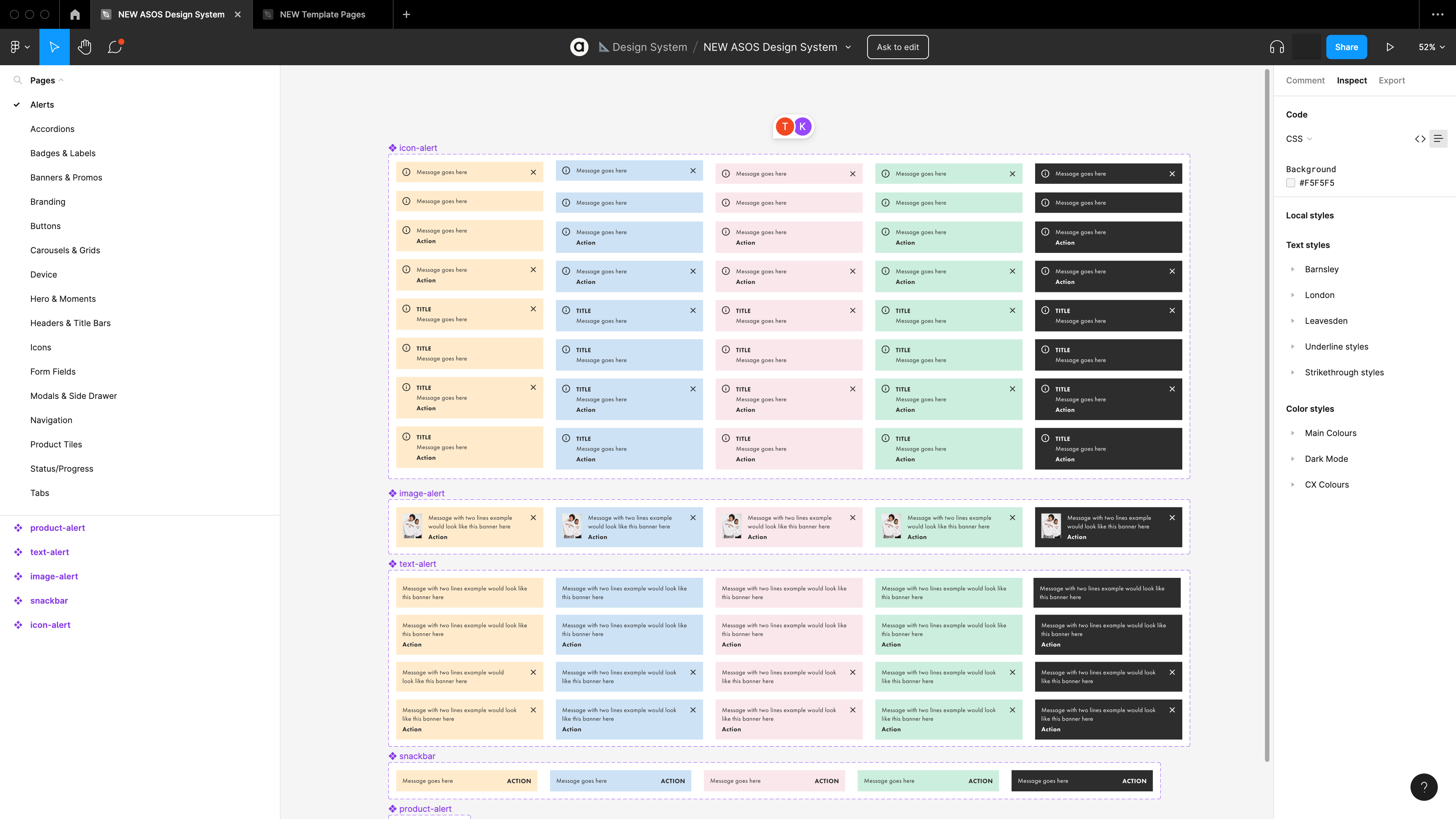The height and width of the screenshot is (819, 1456).
Task: Switch to code view icon
Action: pyautogui.click(x=1420, y=138)
